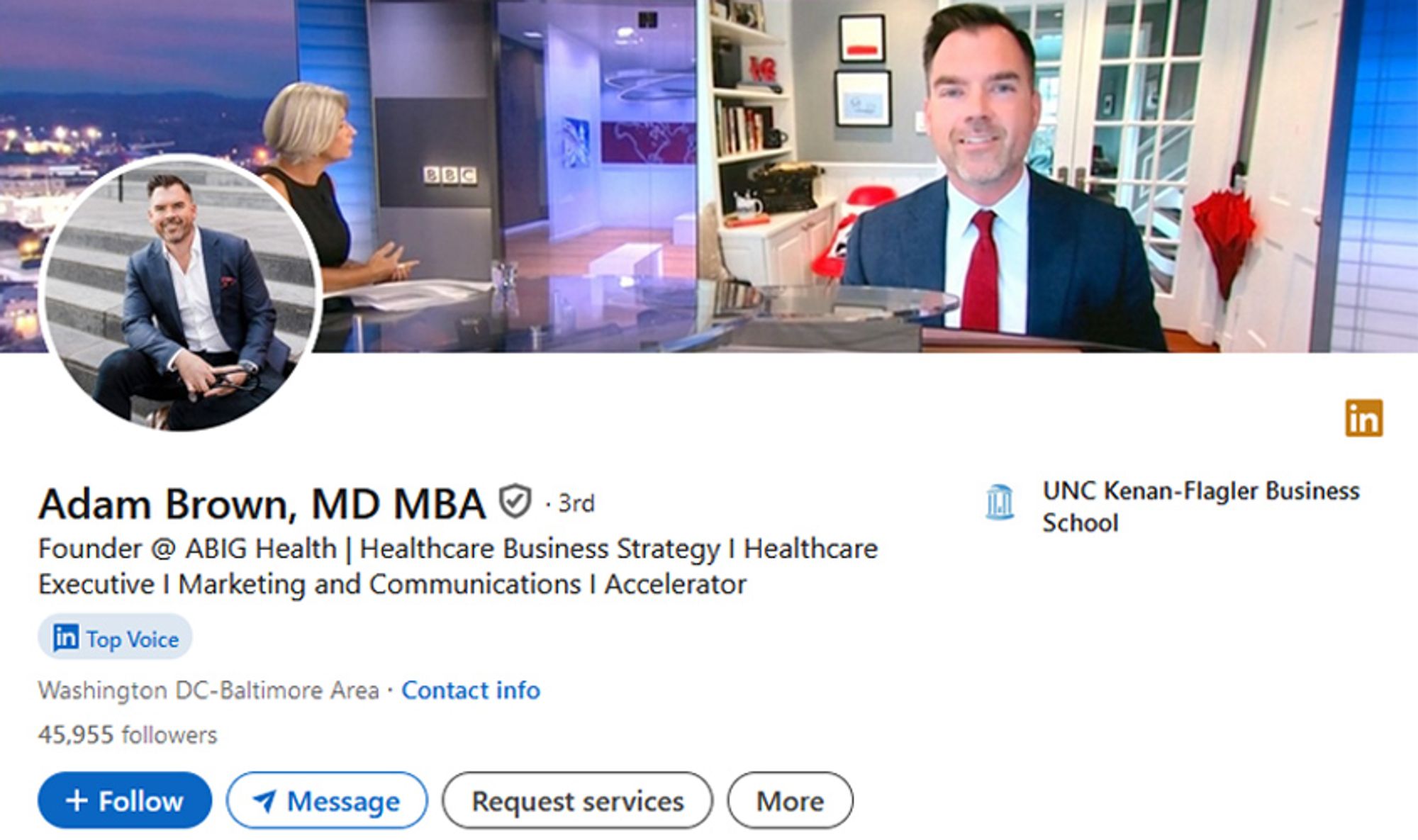
Task: Select the Top Voice badge
Action: pos(115,637)
